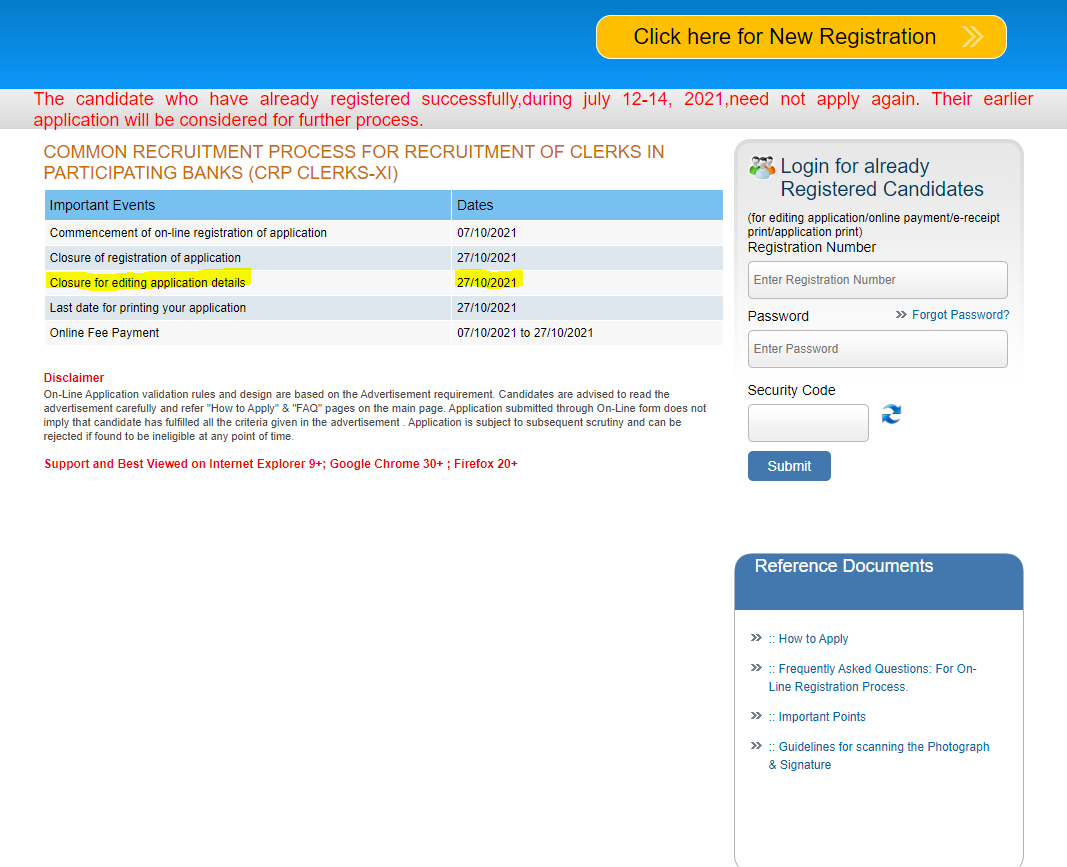1067x867 pixels.
Task: Click the chevron icon before Forgot Password
Action: (x=901, y=314)
